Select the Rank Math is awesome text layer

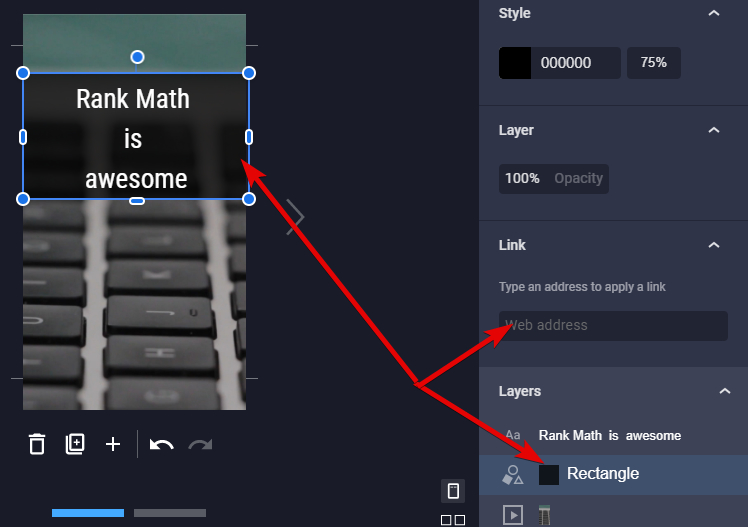609,435
